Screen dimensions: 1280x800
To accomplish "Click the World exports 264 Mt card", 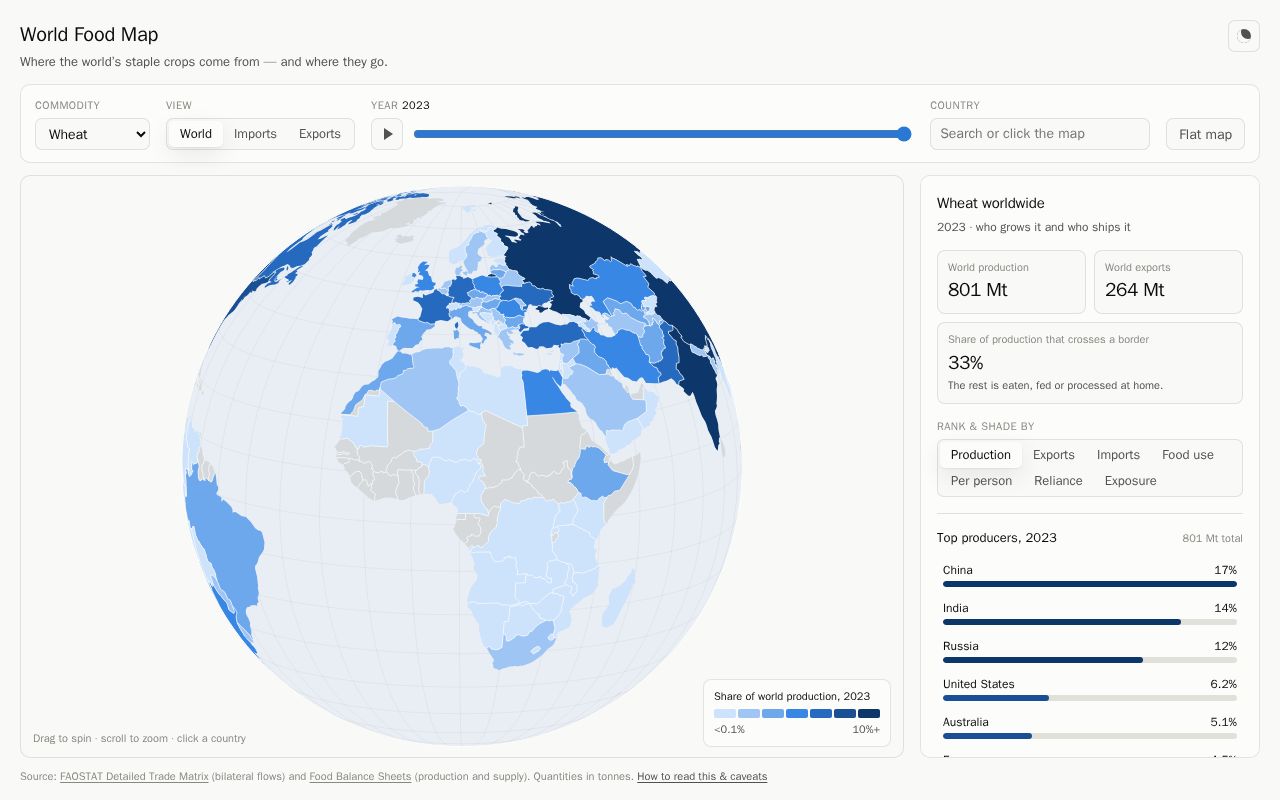I will tap(1168, 282).
